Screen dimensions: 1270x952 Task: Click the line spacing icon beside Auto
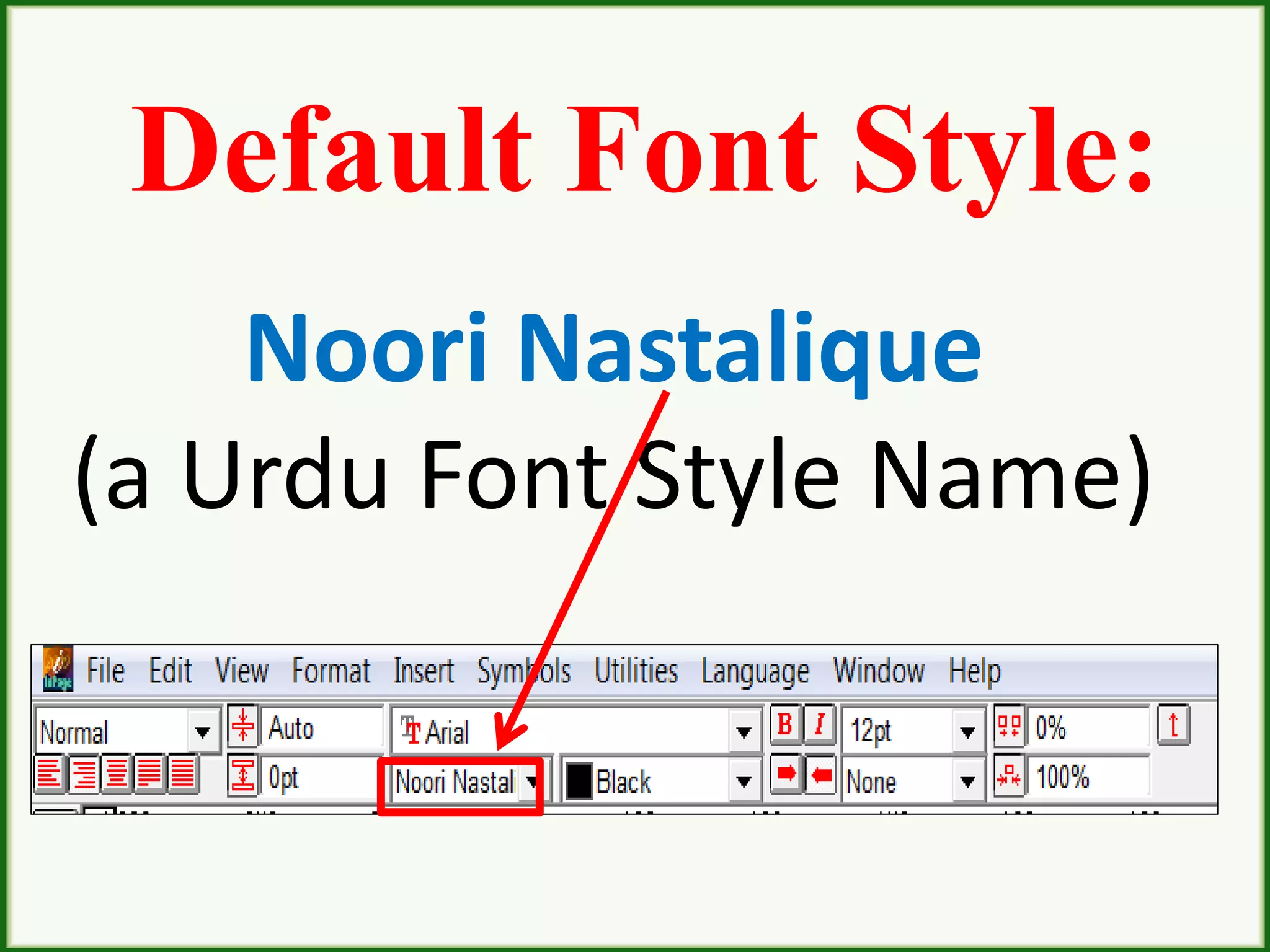[x=242, y=725]
